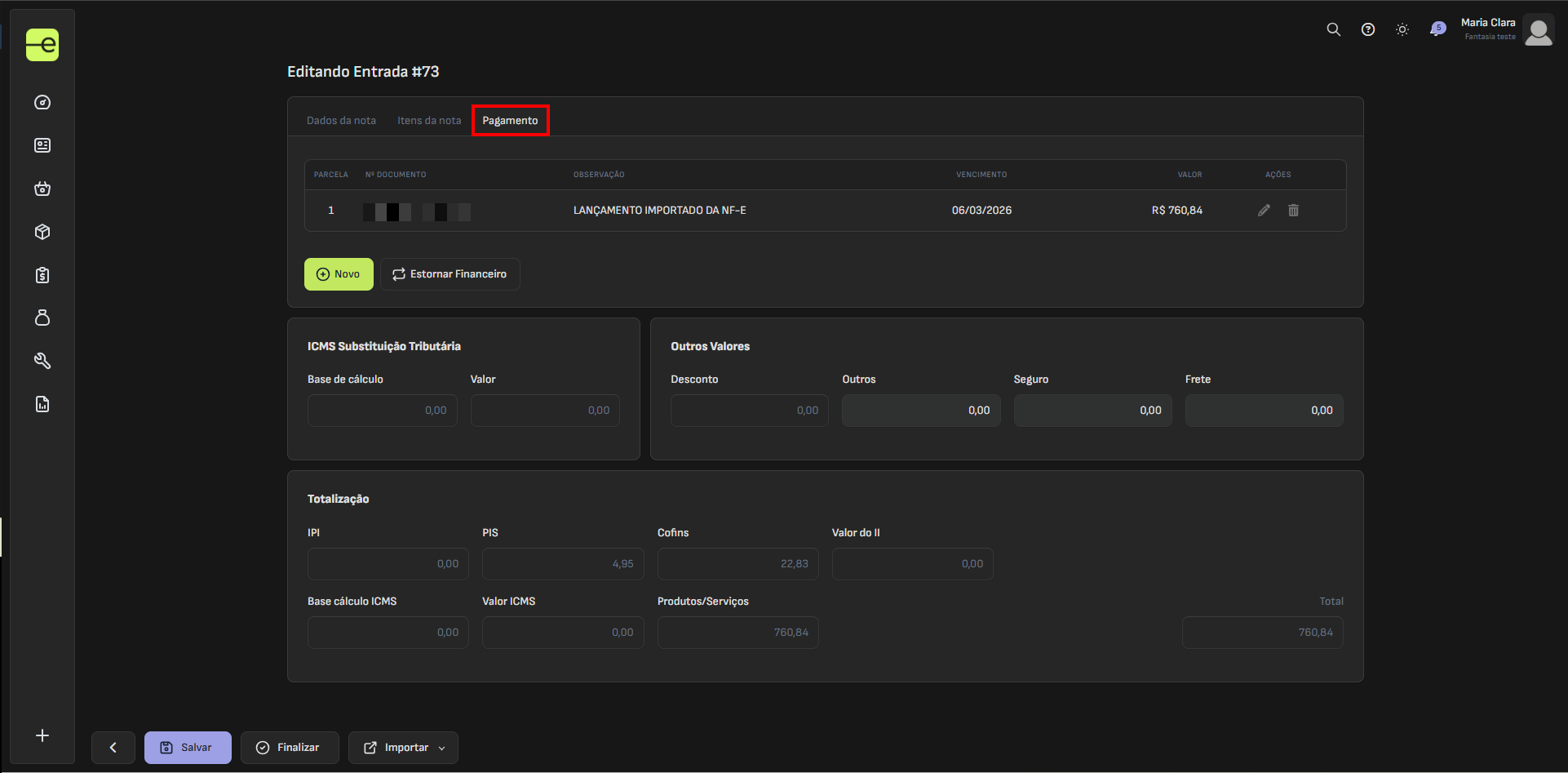Click the 'Editando Entrada #73' heading
The image size is (1568, 773).
(363, 72)
